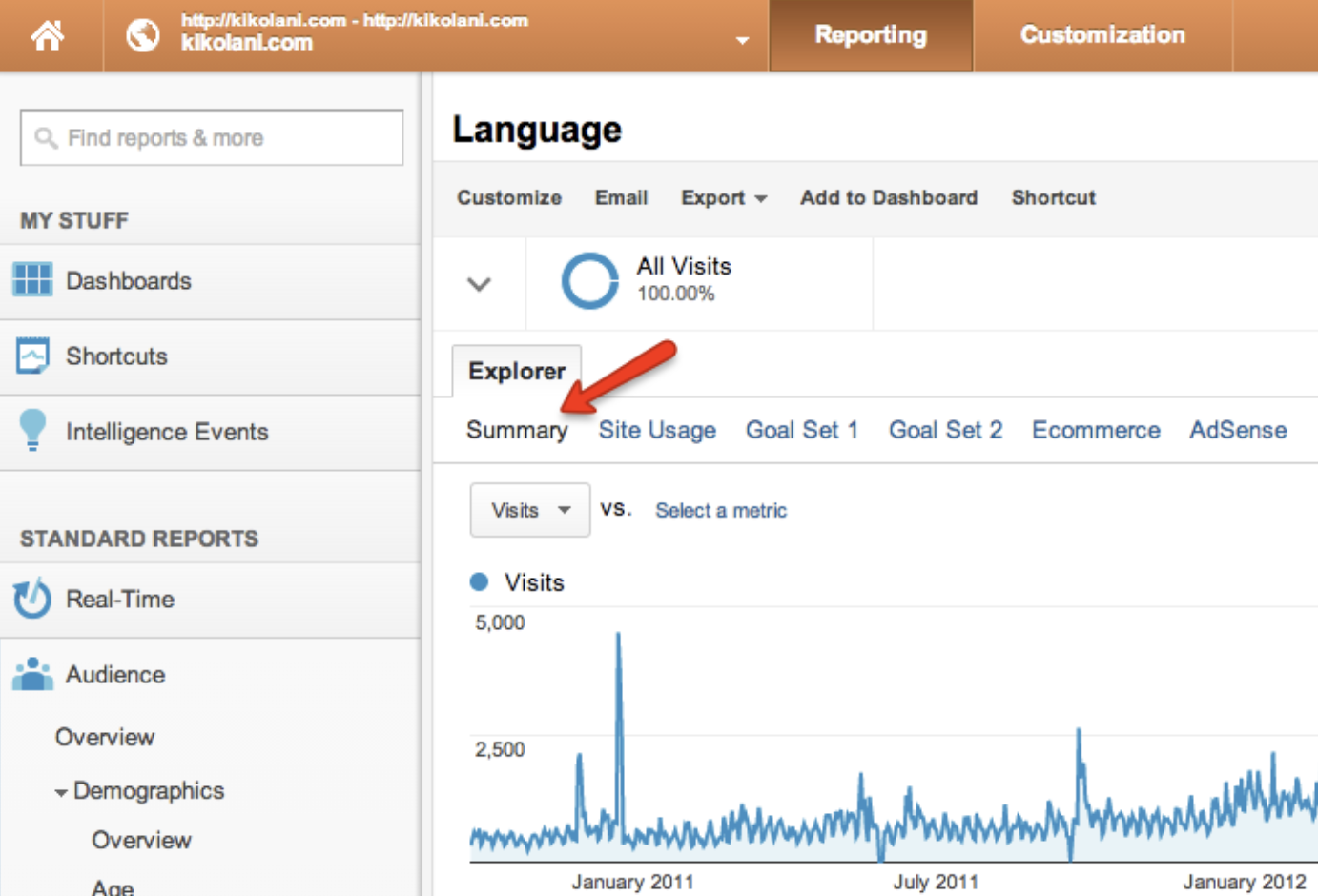1318x896 pixels.
Task: Expand the segments chevron panel
Action: pos(479,284)
